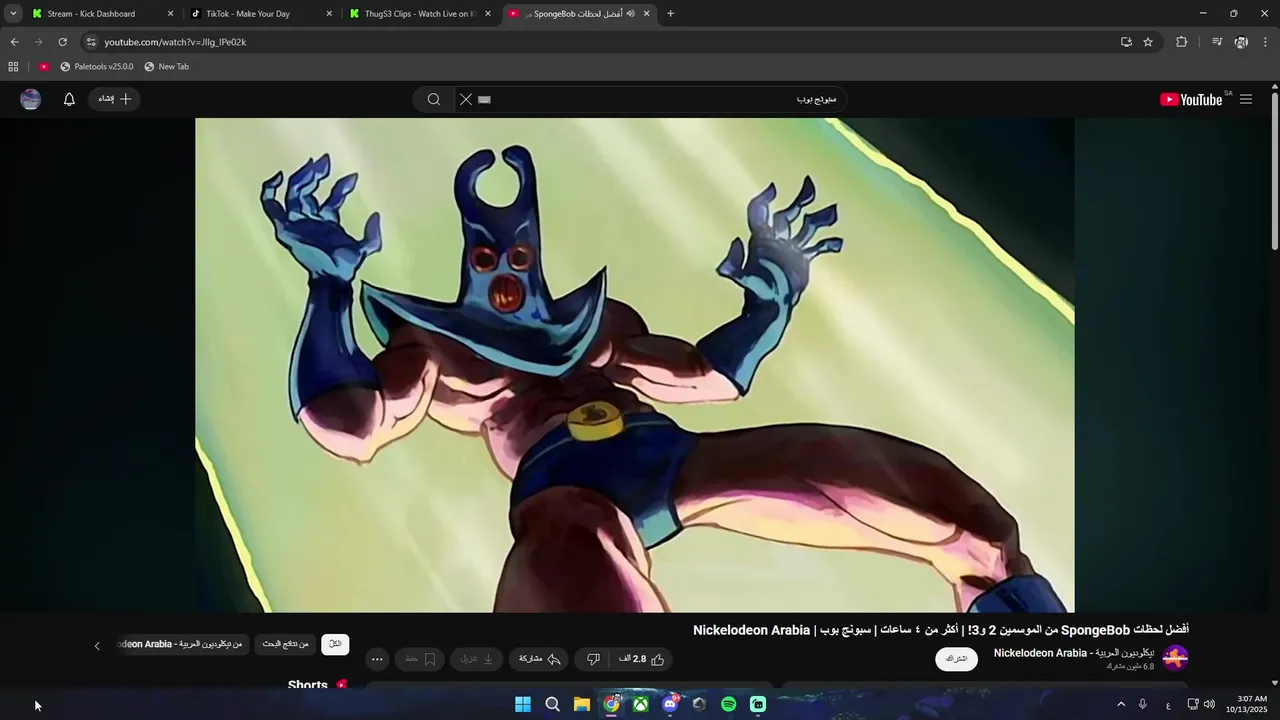Open File Explorer from the taskbar
Image resolution: width=1280 pixels, height=720 pixels.
[x=582, y=704]
